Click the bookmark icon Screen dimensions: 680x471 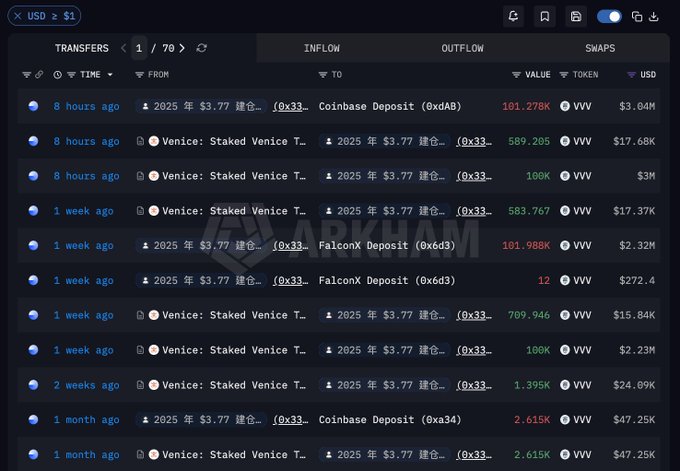click(x=545, y=16)
